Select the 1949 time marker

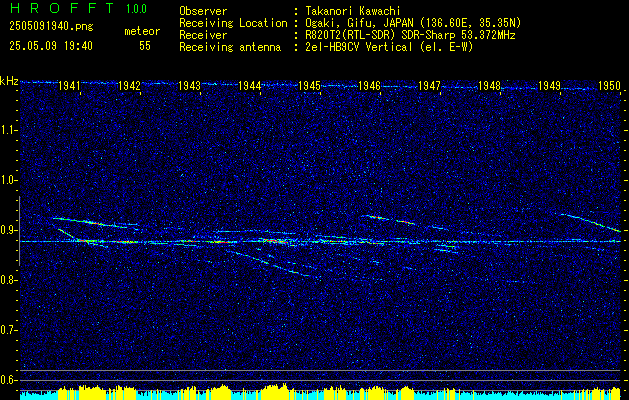coord(549,85)
